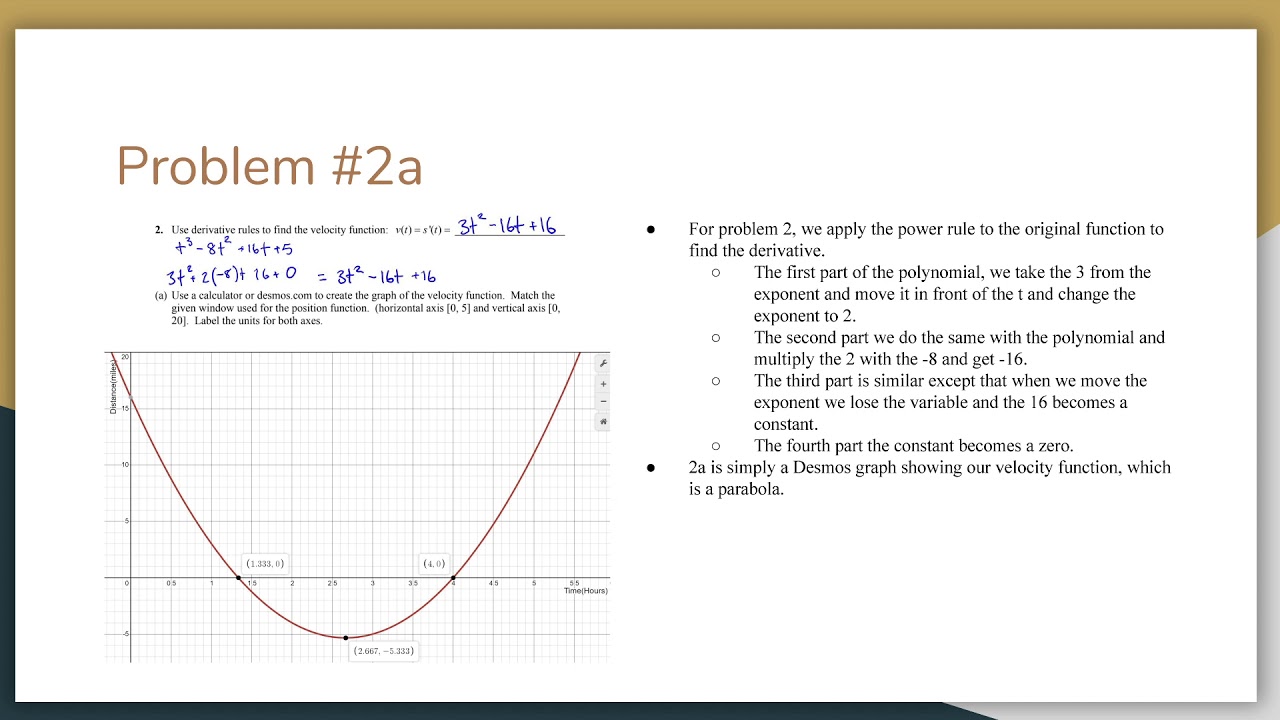The width and height of the screenshot is (1280, 720).
Task: Click the gray y-intercept point at 16
Action: (x=131, y=397)
